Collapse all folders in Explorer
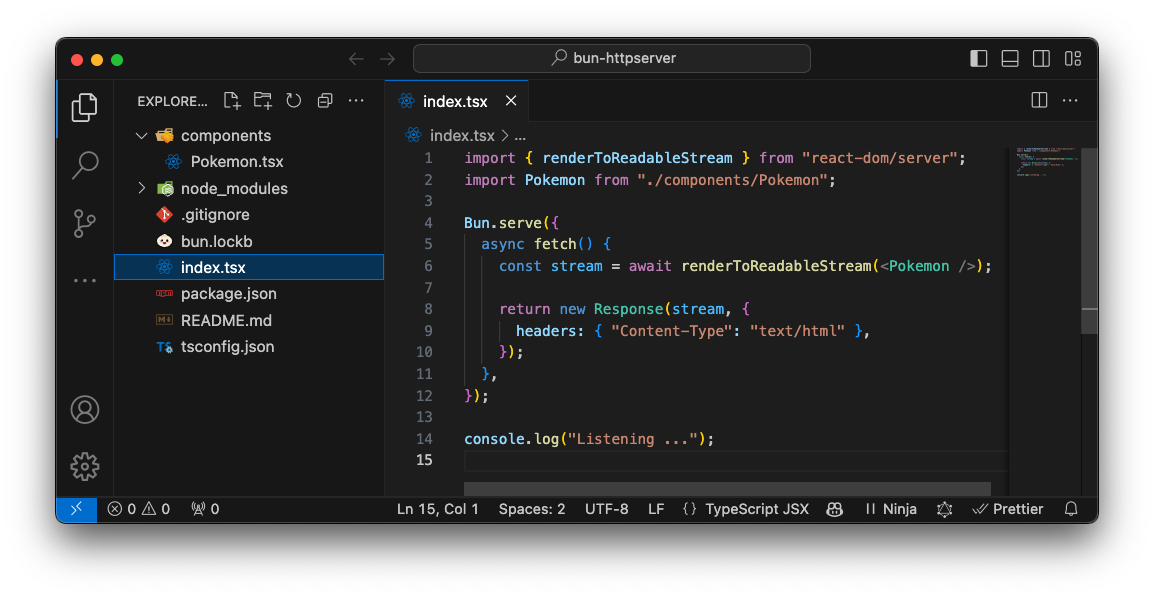 [325, 101]
